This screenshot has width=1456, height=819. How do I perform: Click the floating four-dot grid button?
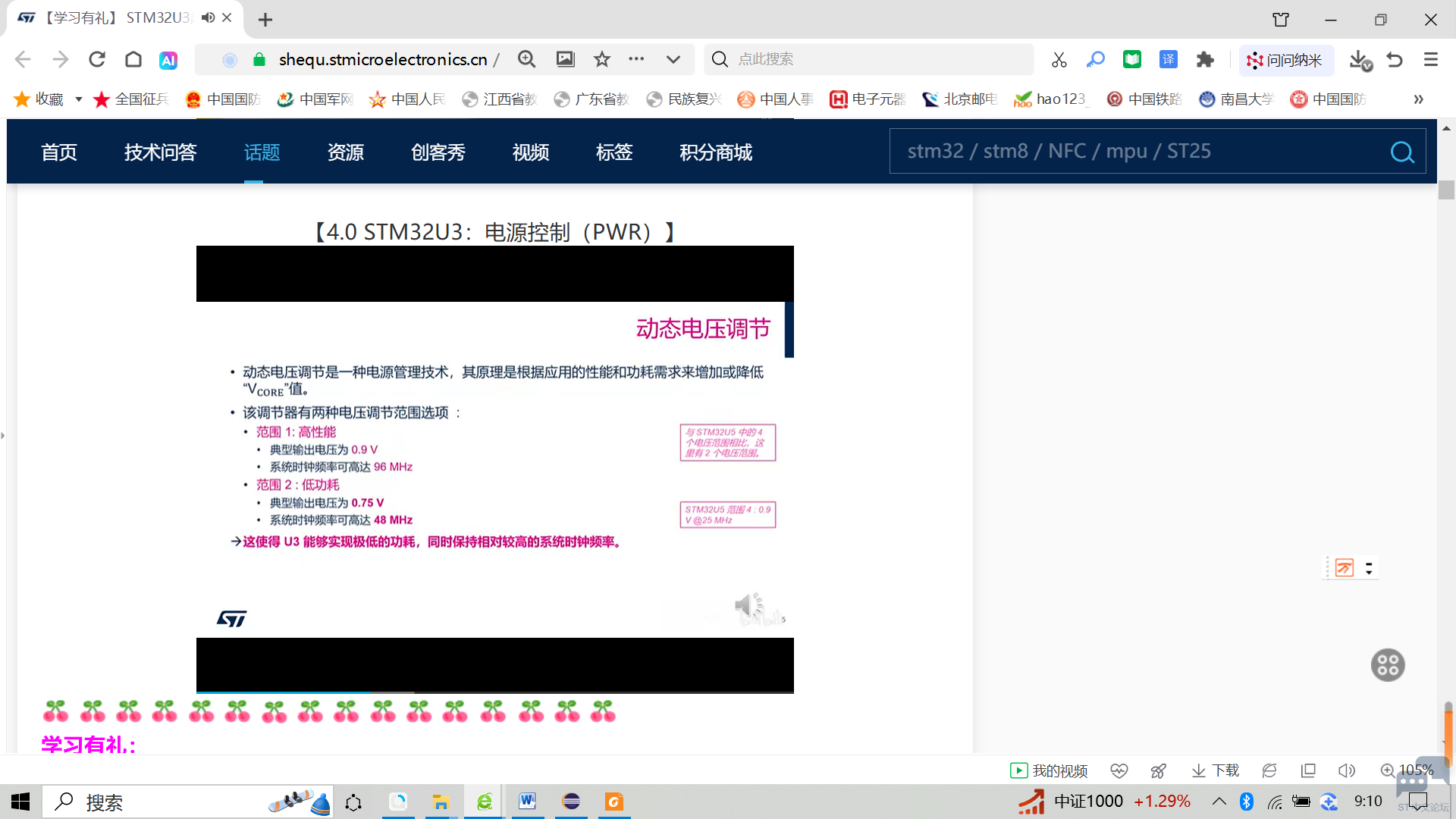click(1388, 665)
